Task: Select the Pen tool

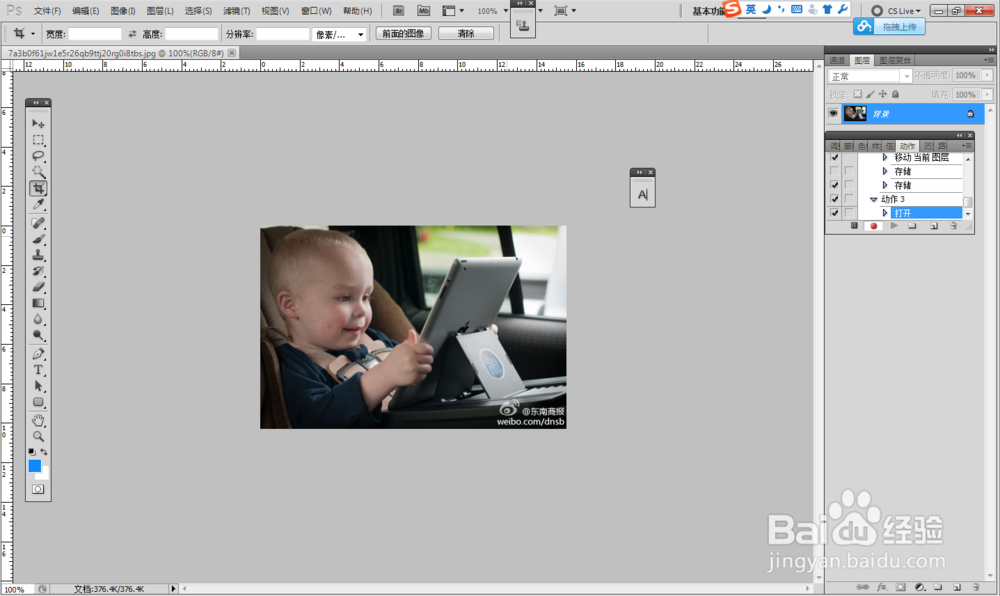Action: pyautogui.click(x=38, y=354)
